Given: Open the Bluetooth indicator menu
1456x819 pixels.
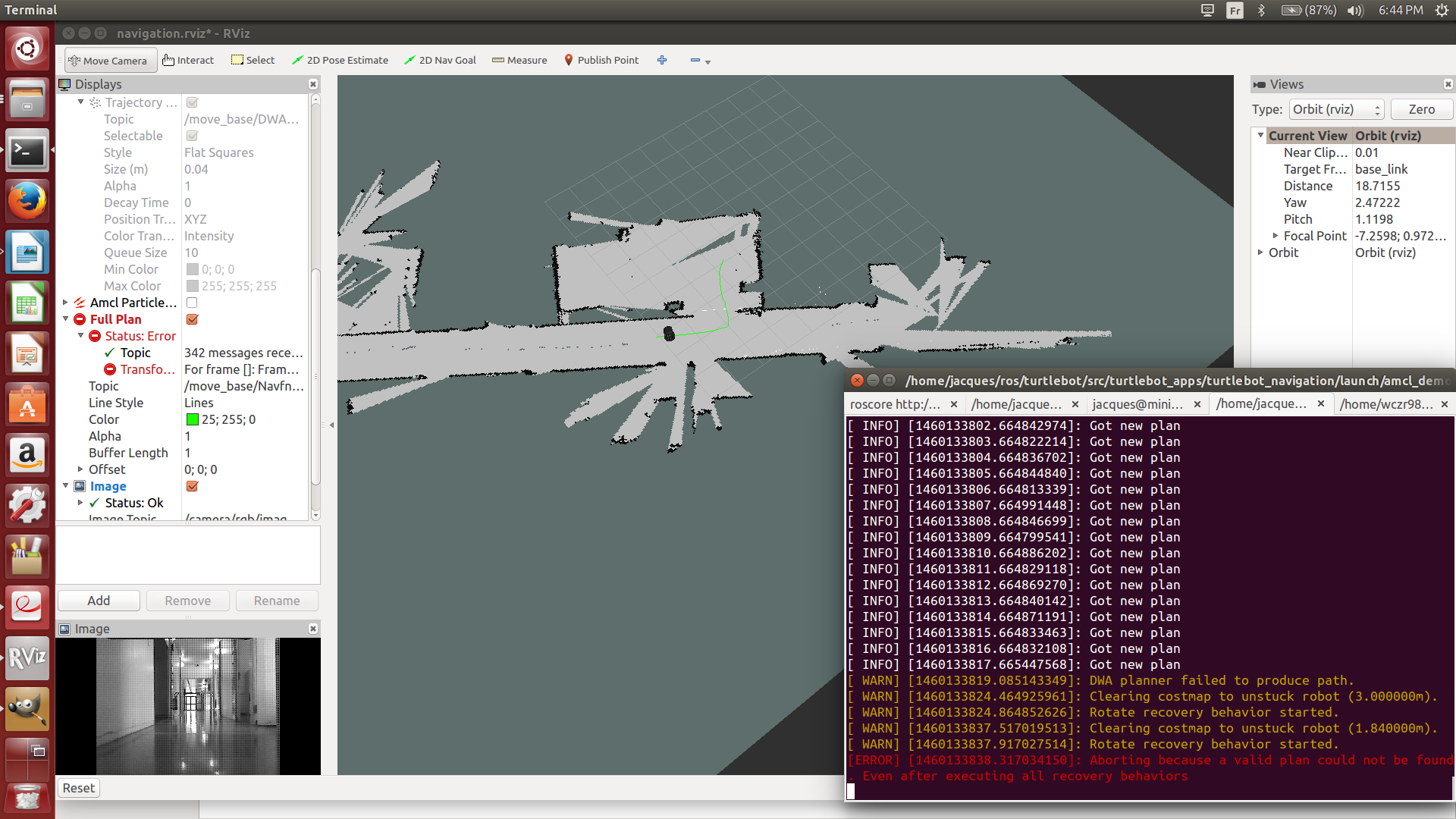Looking at the screenshot, I should coord(1261,10).
